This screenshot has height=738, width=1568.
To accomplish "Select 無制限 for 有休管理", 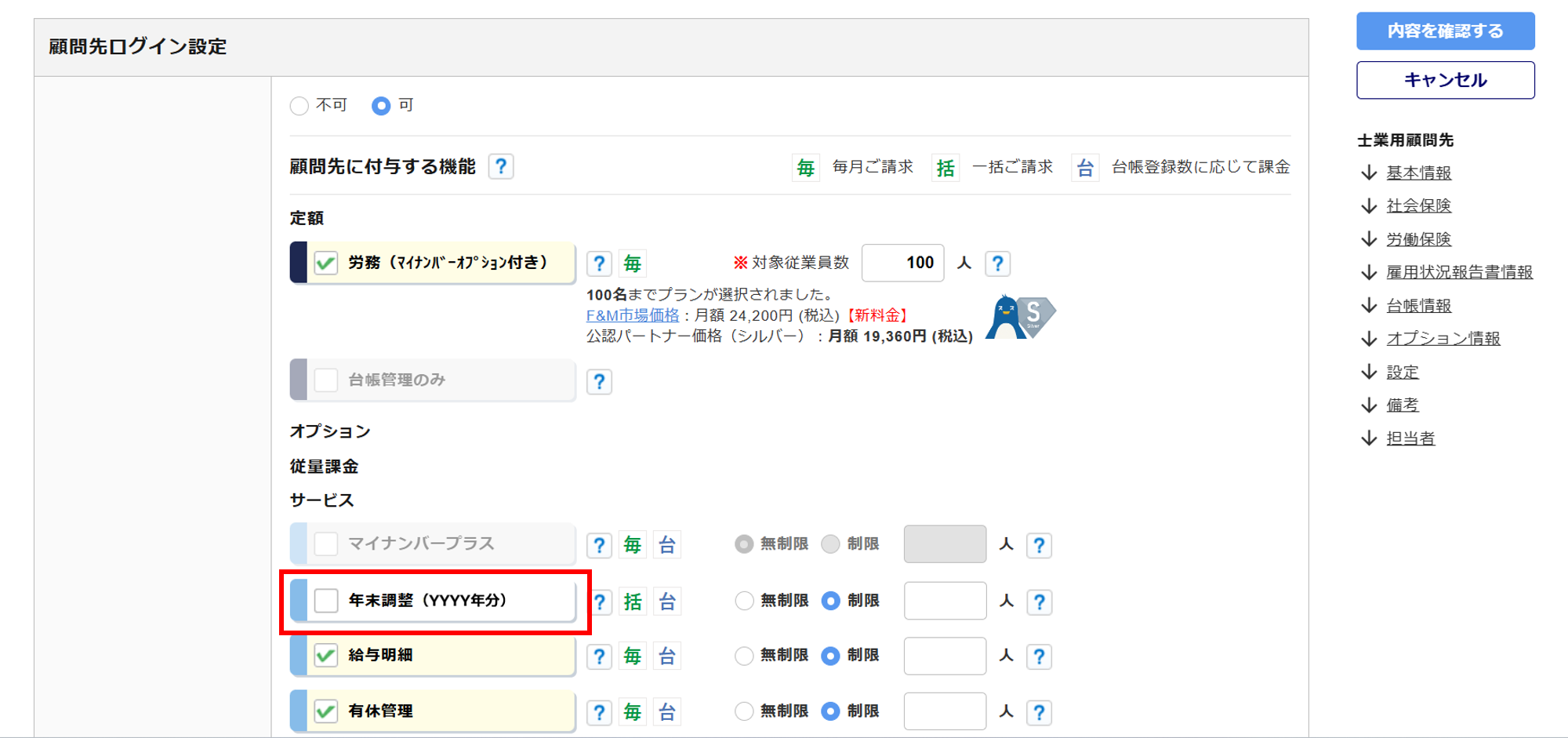I will pos(744,711).
